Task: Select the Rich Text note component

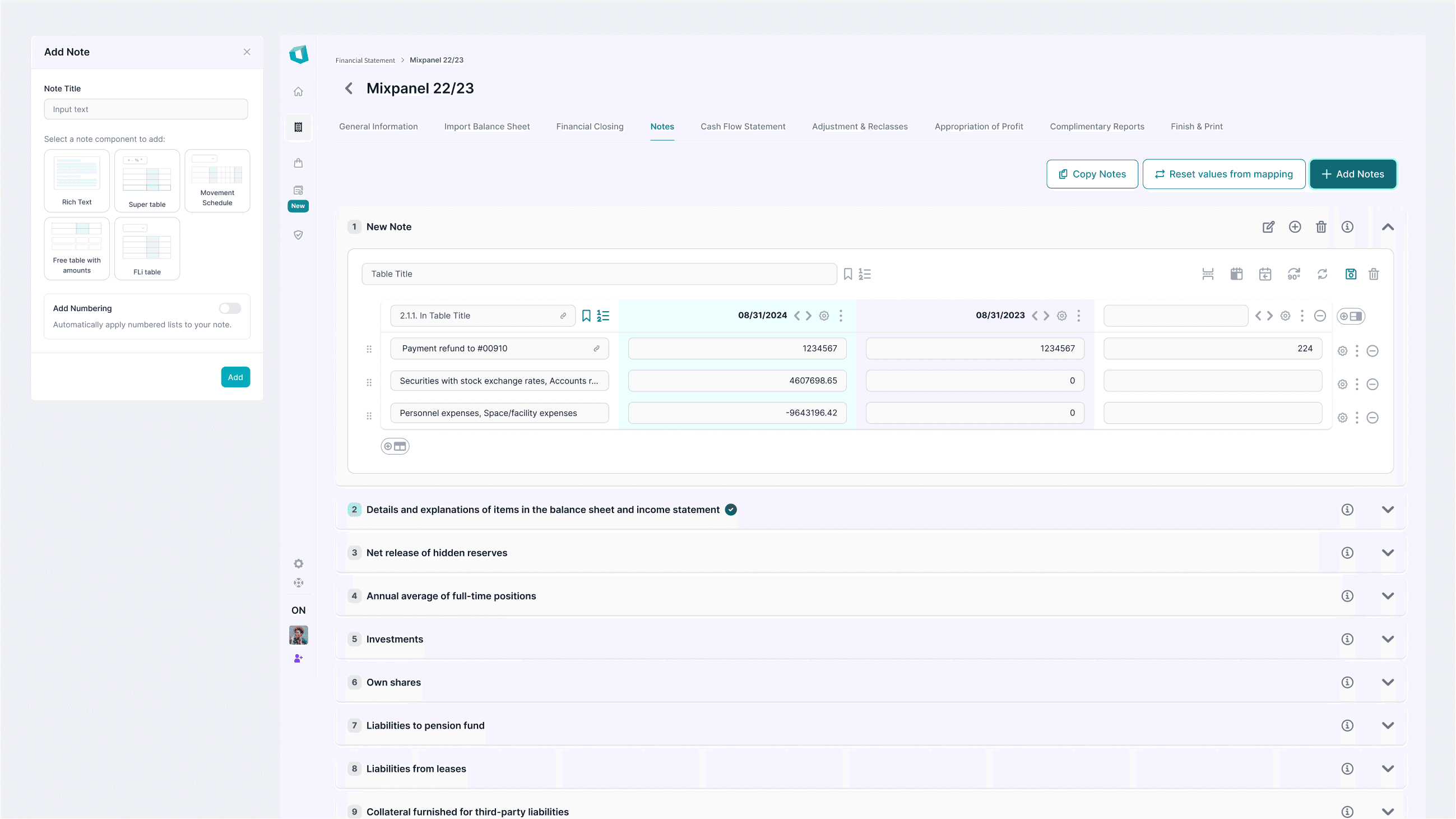Action: point(77,181)
